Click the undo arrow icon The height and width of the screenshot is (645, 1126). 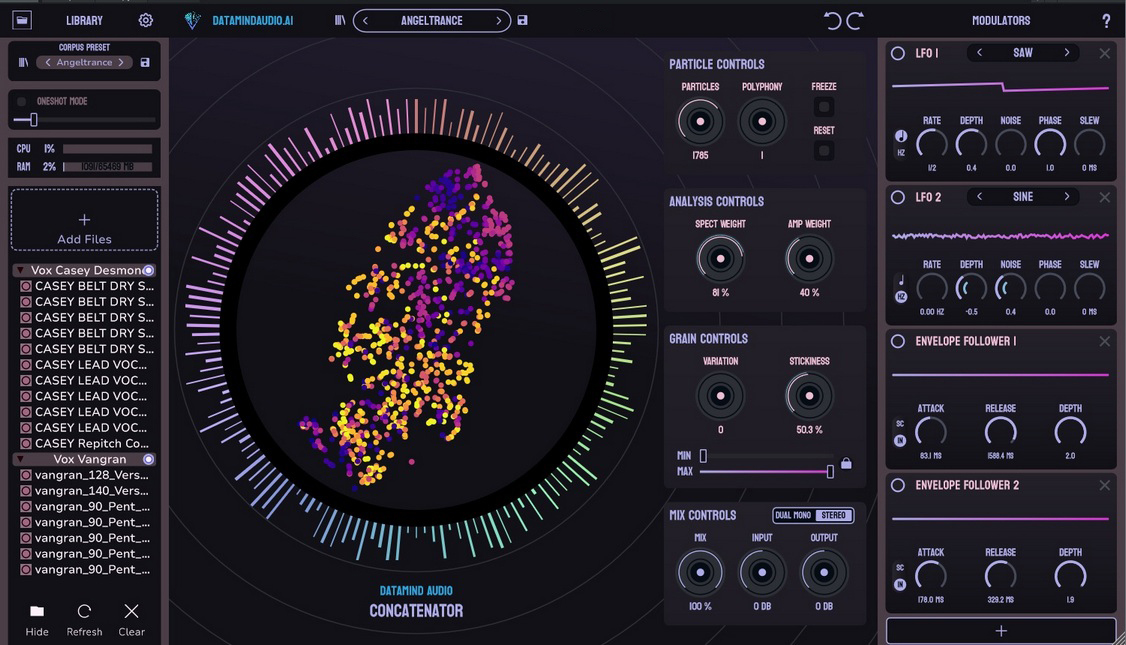(x=832, y=20)
